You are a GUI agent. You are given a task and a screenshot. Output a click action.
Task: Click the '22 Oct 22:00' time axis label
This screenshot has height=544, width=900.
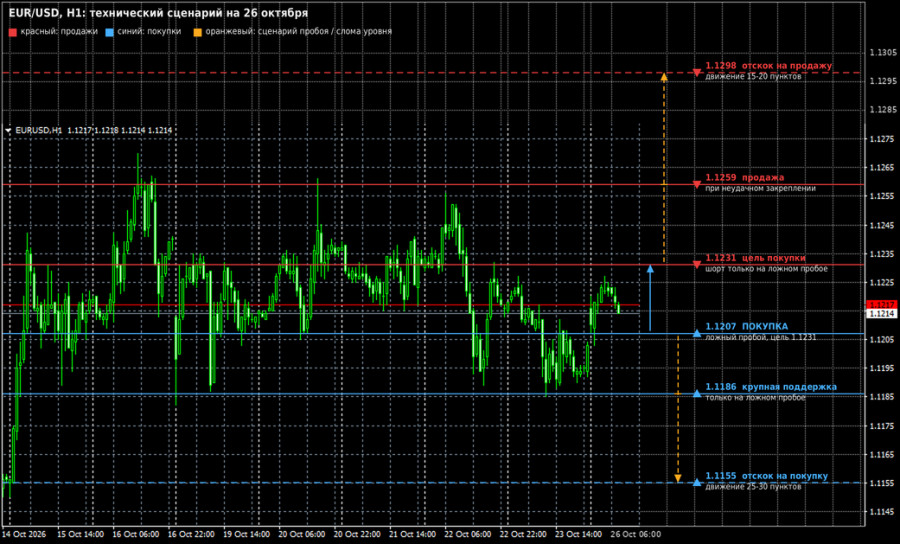pos(523,534)
